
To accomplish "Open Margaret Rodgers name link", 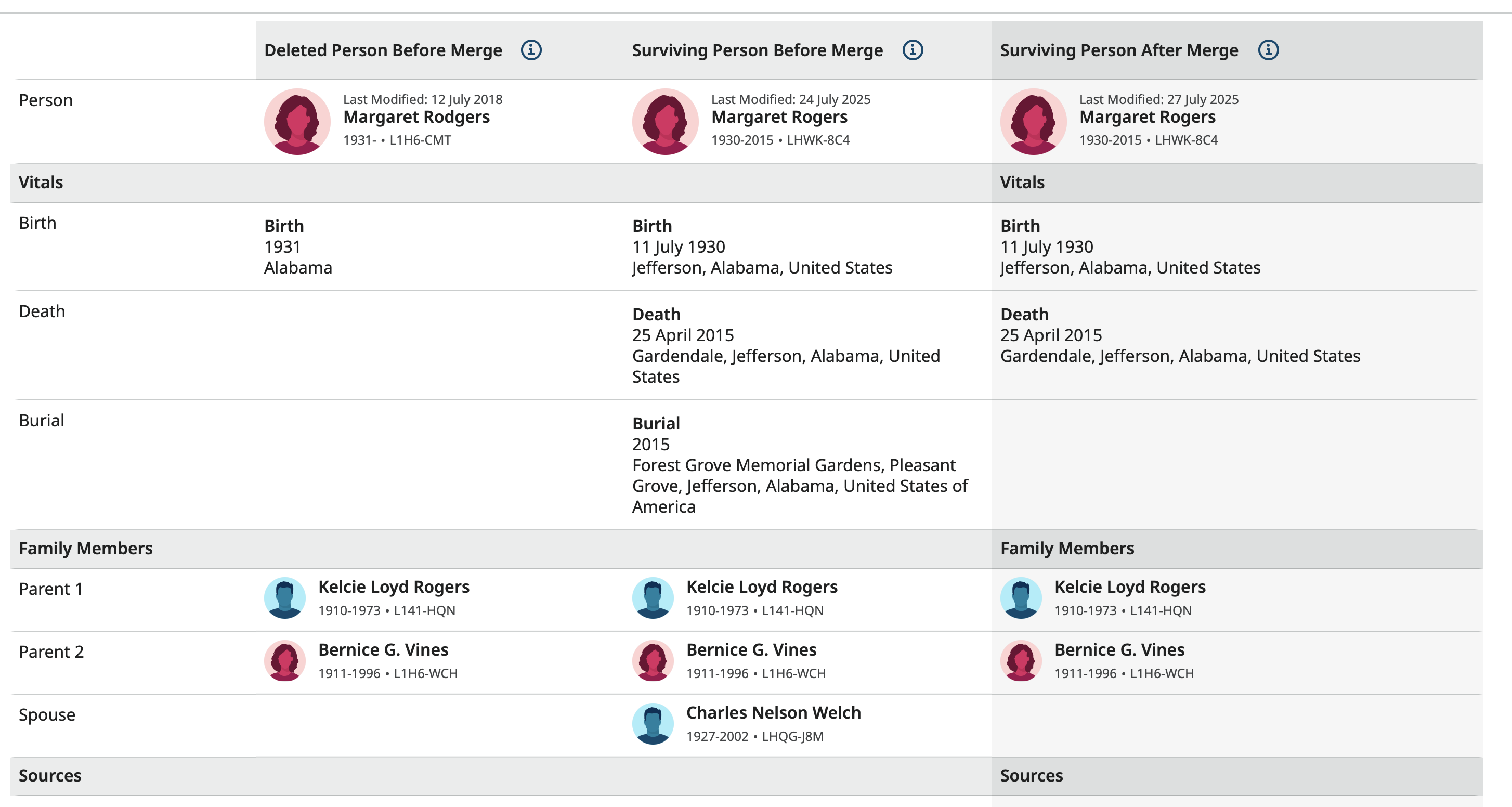I will pos(416,117).
